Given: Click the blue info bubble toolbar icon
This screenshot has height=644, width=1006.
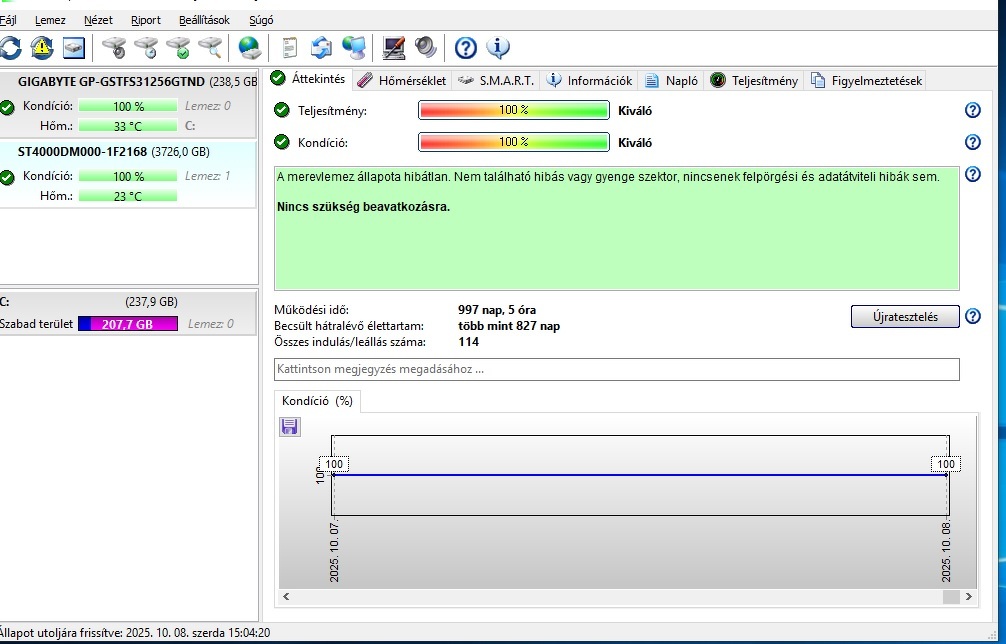Looking at the screenshot, I should pos(498,47).
